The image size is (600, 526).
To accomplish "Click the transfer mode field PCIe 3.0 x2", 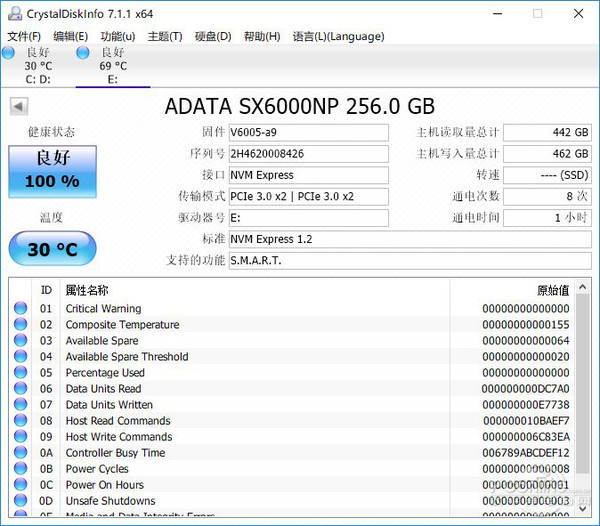I will 308,197.
